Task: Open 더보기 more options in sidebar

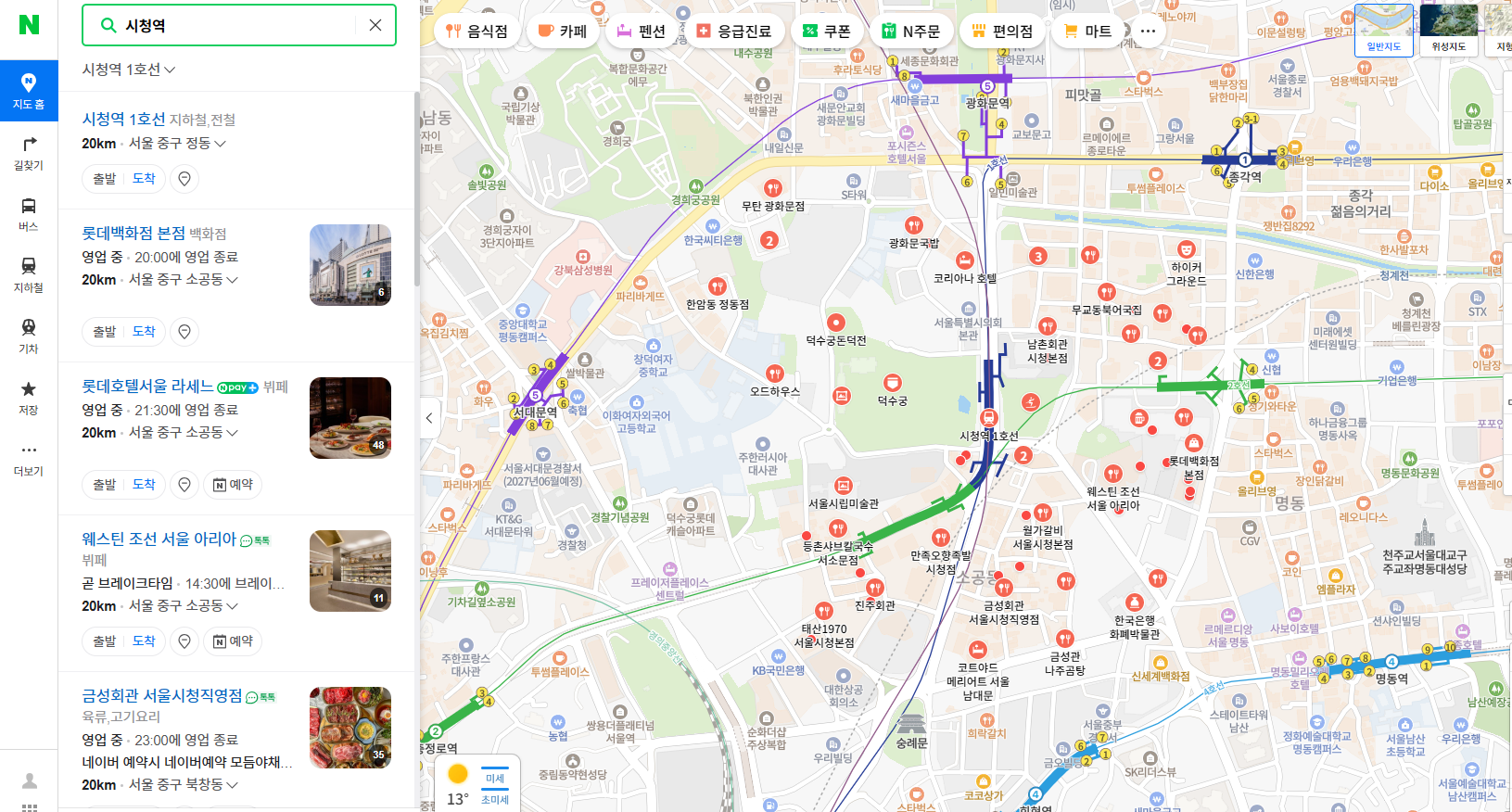Action: pos(29,459)
